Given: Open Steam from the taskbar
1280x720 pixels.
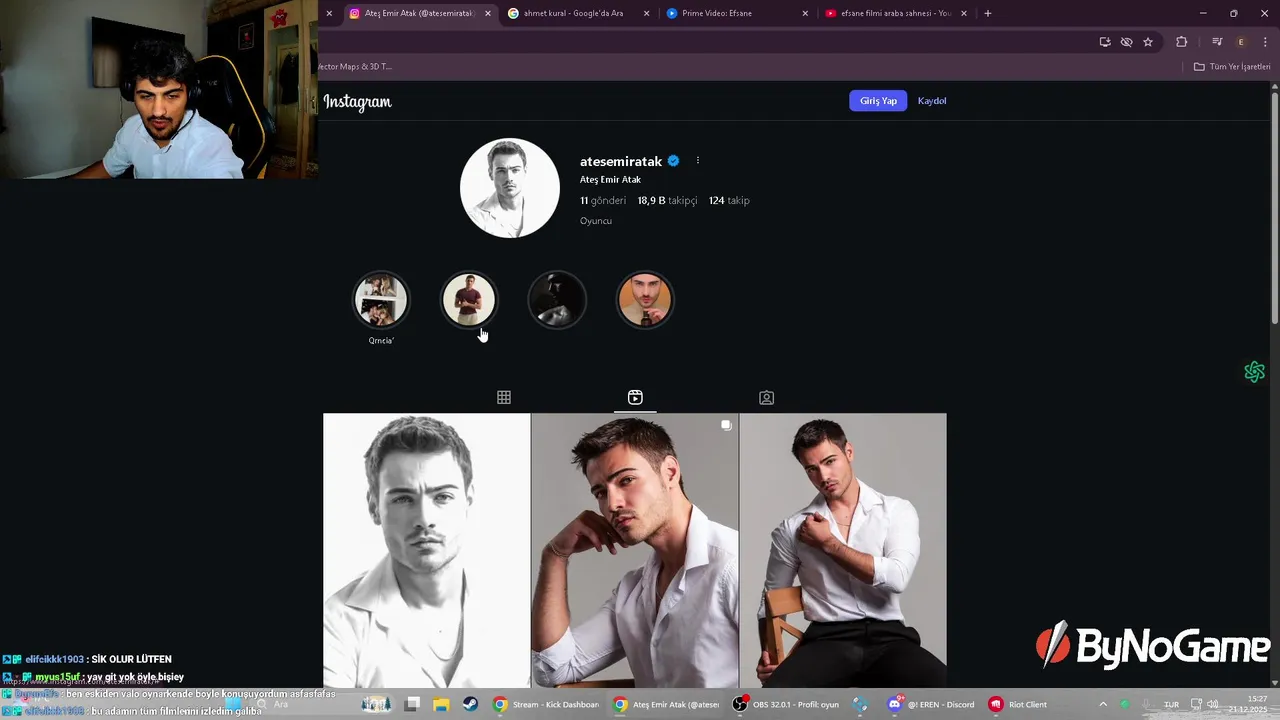Looking at the screenshot, I should (470, 705).
